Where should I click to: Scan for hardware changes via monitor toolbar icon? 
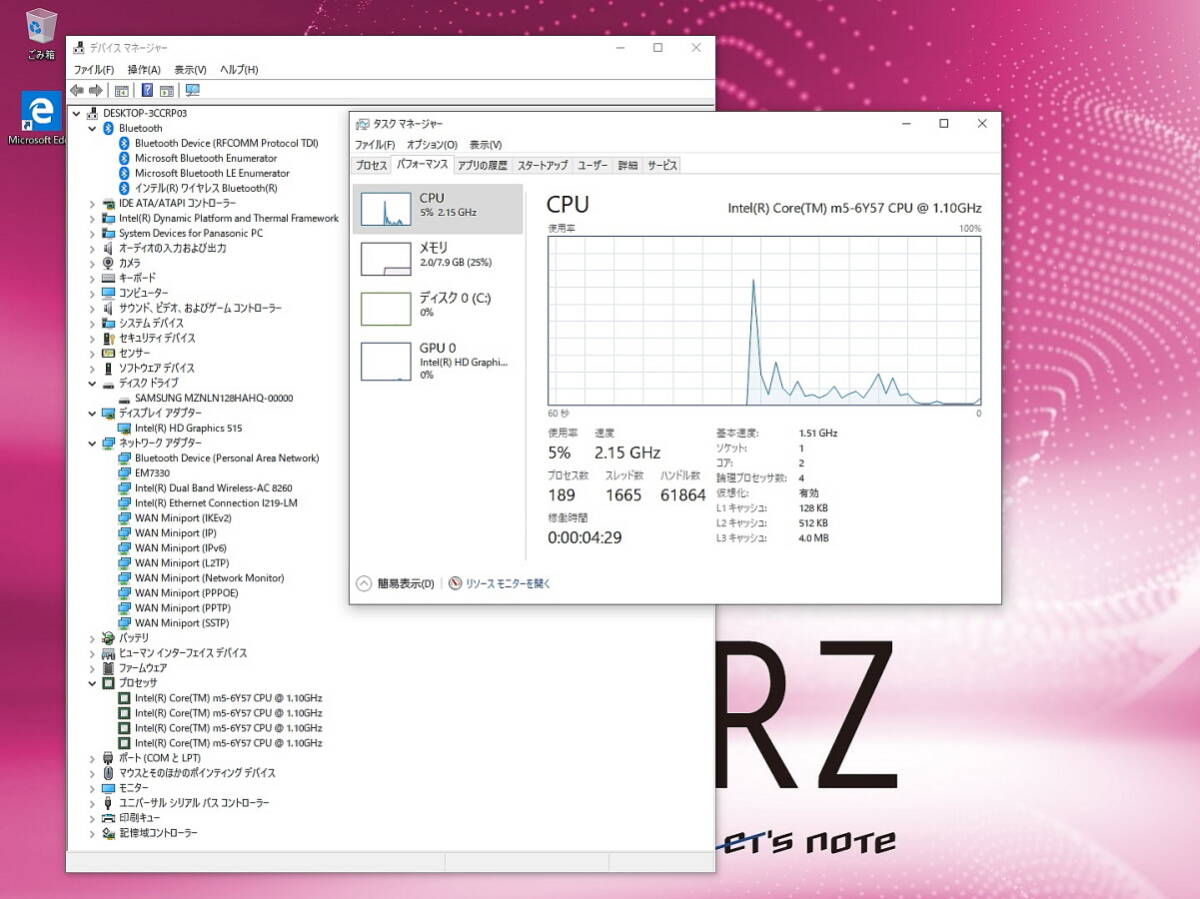point(192,90)
